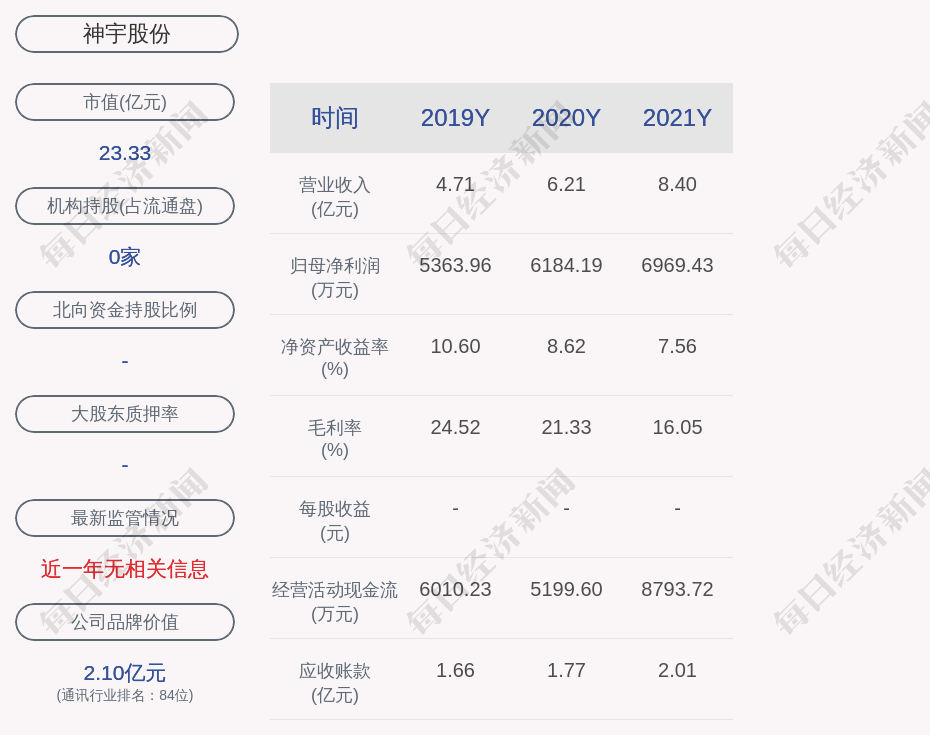Select the 2019Y column header
930x735 pixels.
point(455,118)
